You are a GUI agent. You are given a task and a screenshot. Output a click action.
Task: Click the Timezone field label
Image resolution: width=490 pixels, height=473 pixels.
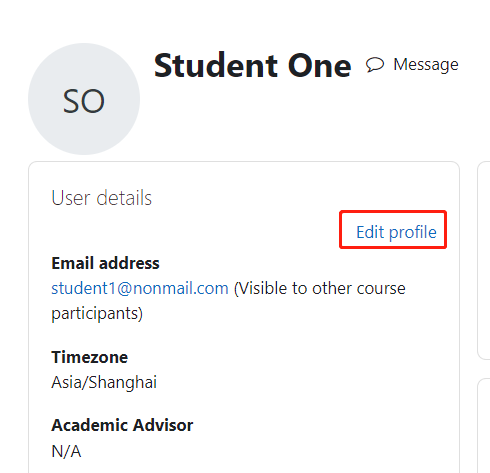pos(90,357)
